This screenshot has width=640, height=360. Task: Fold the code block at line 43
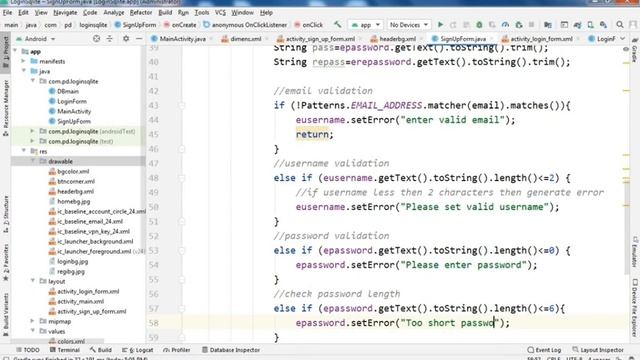(x=182, y=105)
